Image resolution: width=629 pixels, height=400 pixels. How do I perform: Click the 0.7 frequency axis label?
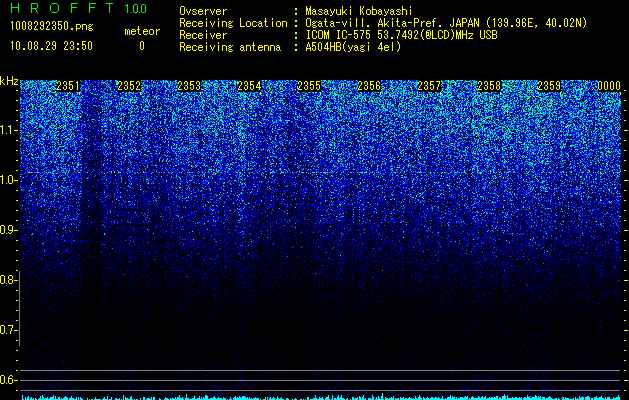(x=7, y=330)
